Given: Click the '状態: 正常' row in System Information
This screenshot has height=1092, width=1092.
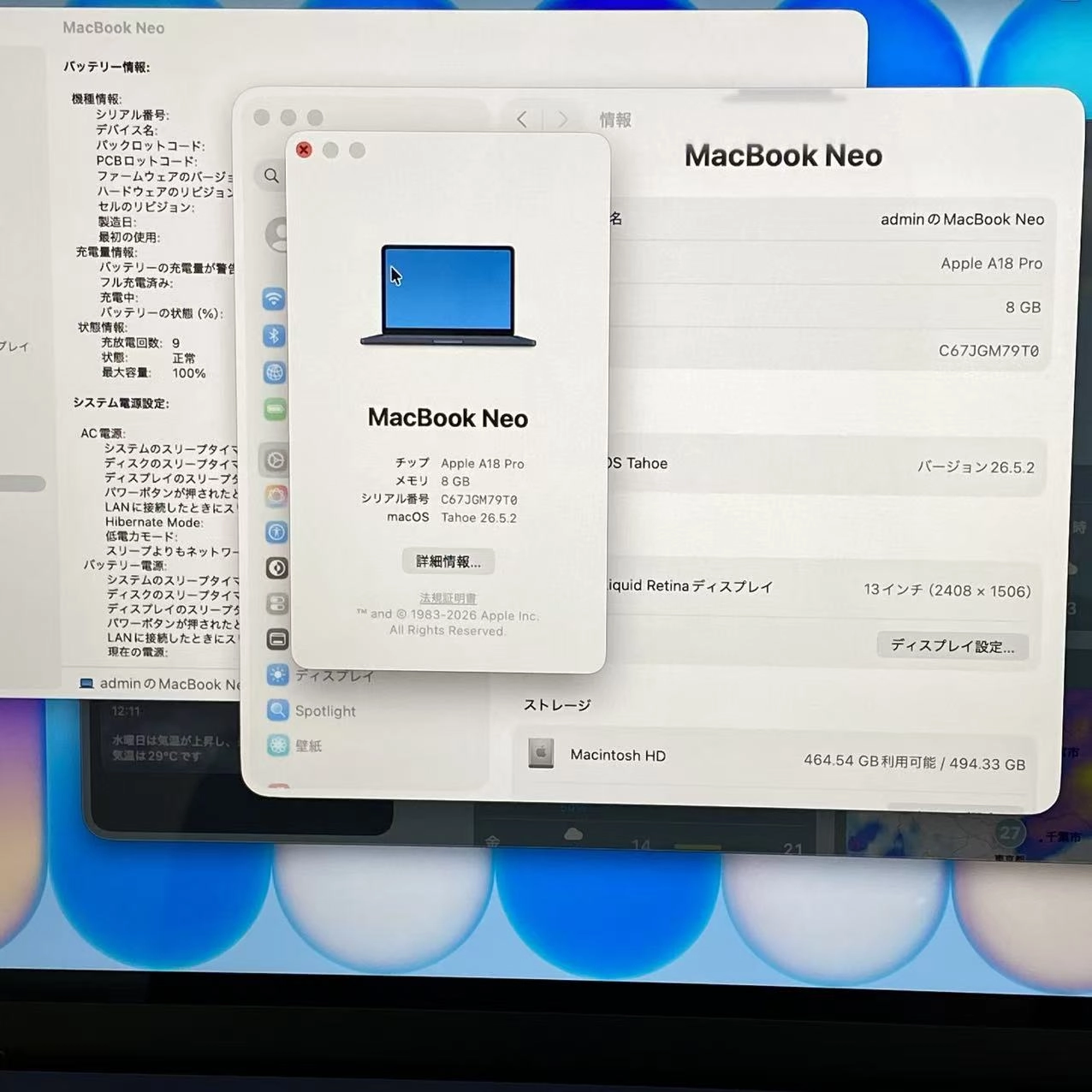Looking at the screenshot, I should 149,358.
